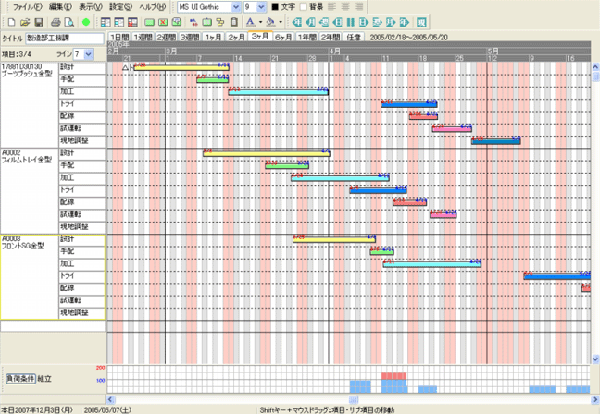Image resolution: width=600 pixels, height=415 pixels.
Task: Click the Print icon in toolbar
Action: coord(53,21)
